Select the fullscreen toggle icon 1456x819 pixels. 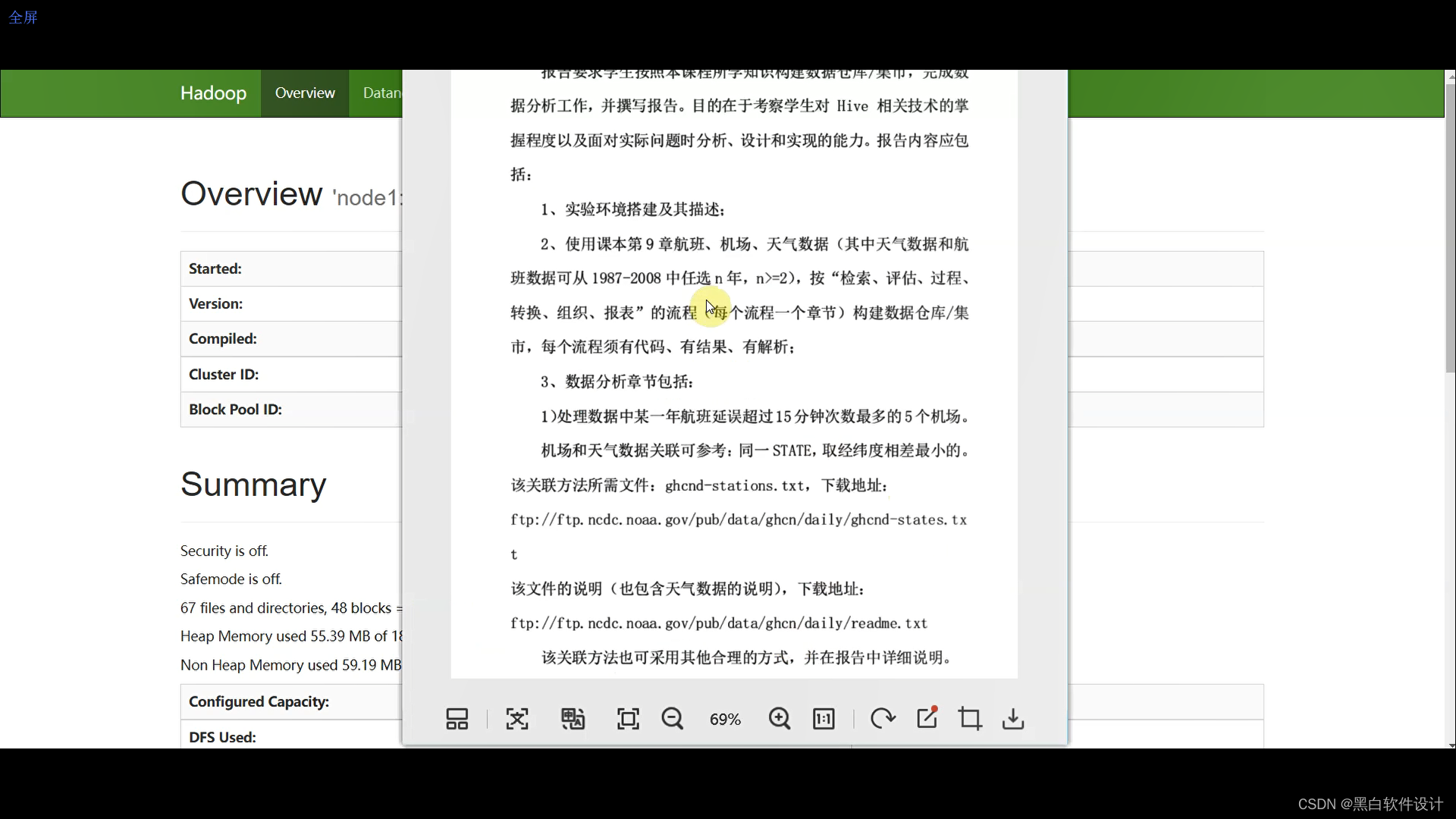pos(627,719)
